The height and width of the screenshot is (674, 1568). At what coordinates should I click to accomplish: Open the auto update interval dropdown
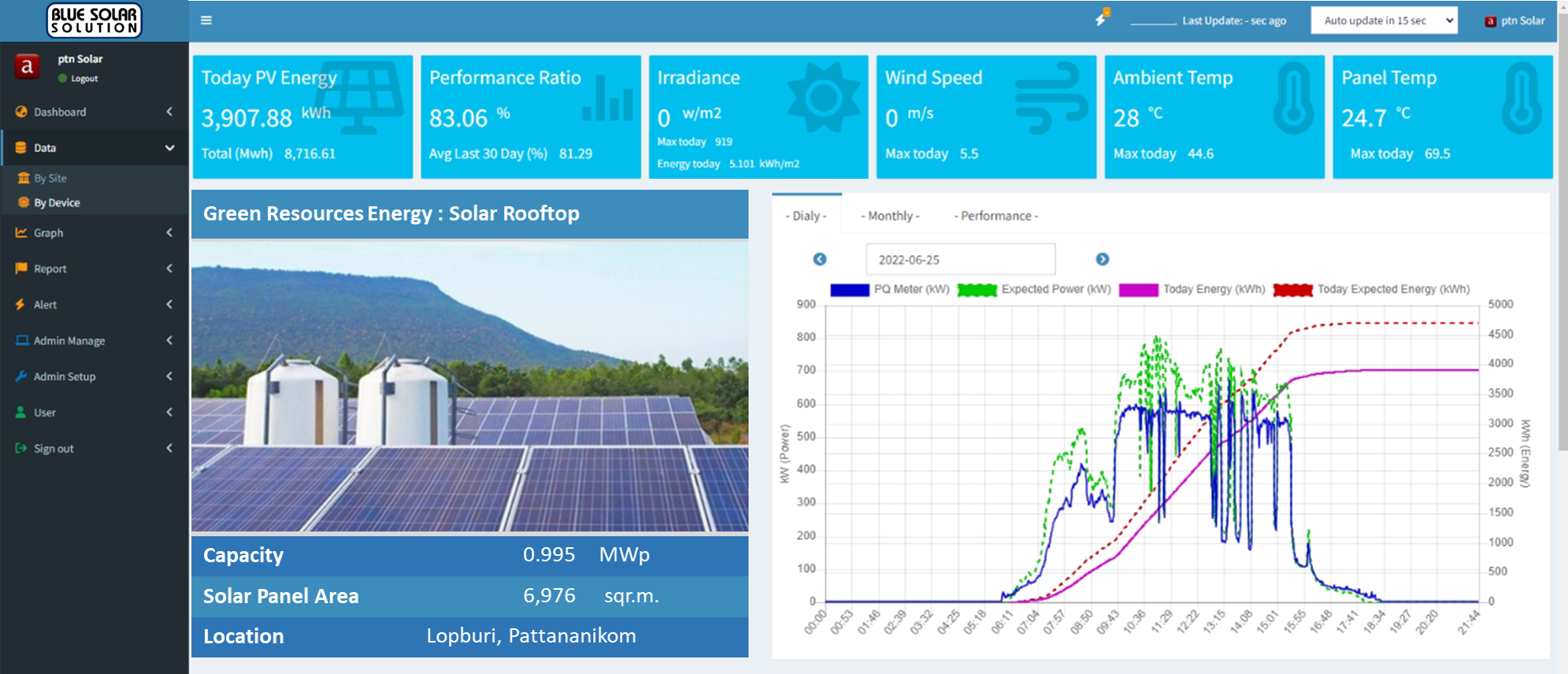click(x=1384, y=20)
